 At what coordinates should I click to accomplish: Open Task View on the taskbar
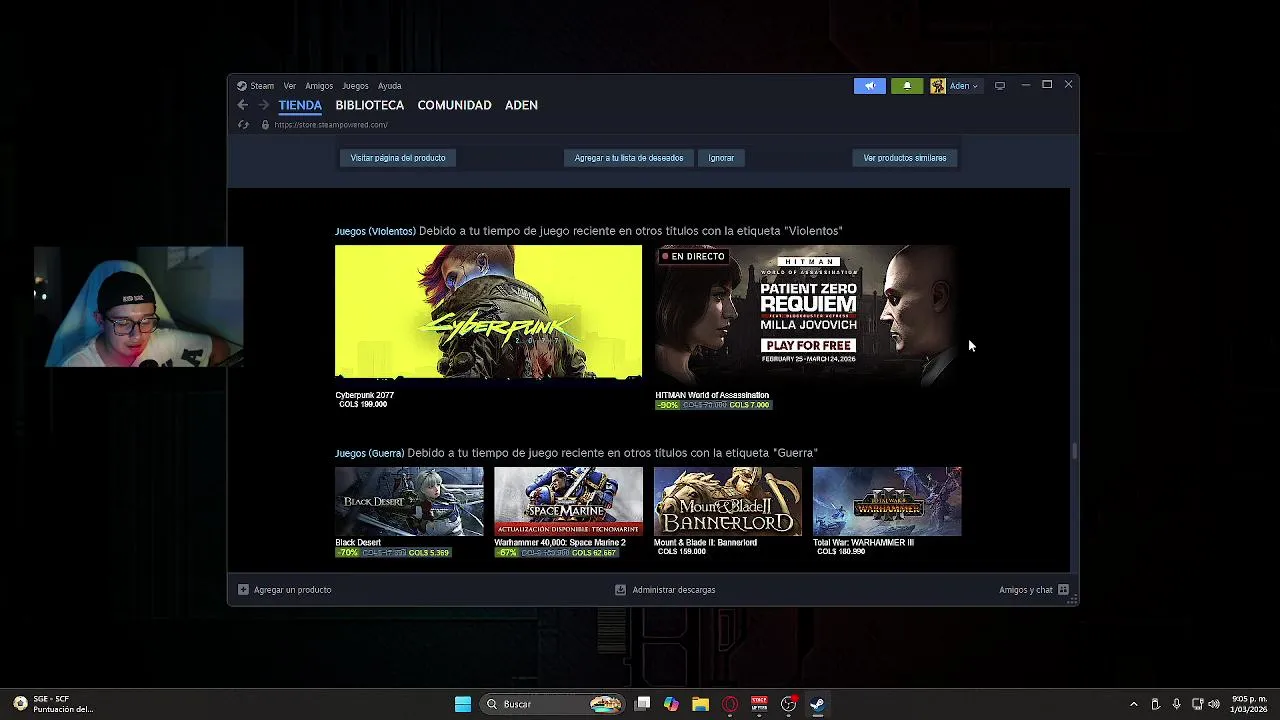pyautogui.click(x=643, y=704)
